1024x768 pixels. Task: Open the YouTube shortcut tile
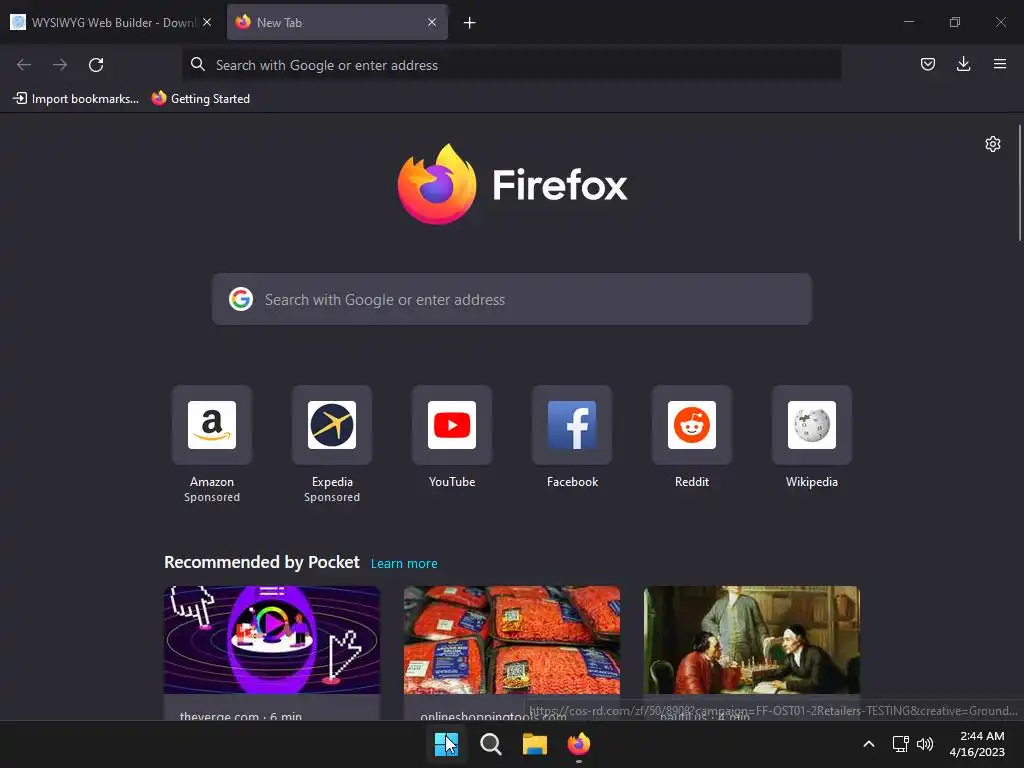pyautogui.click(x=452, y=425)
